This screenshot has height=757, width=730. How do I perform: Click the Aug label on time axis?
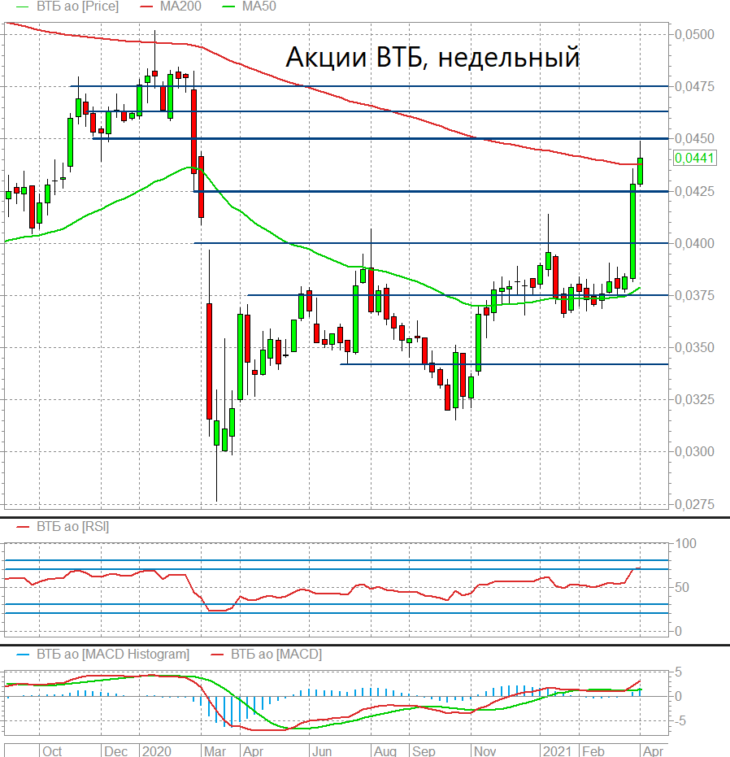pyautogui.click(x=385, y=751)
